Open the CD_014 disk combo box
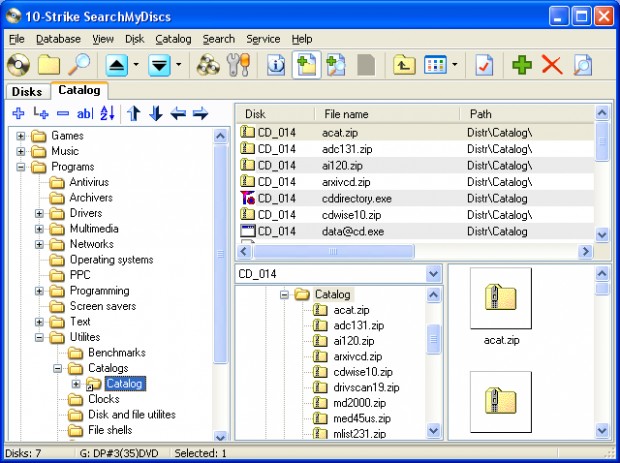 tap(338, 274)
